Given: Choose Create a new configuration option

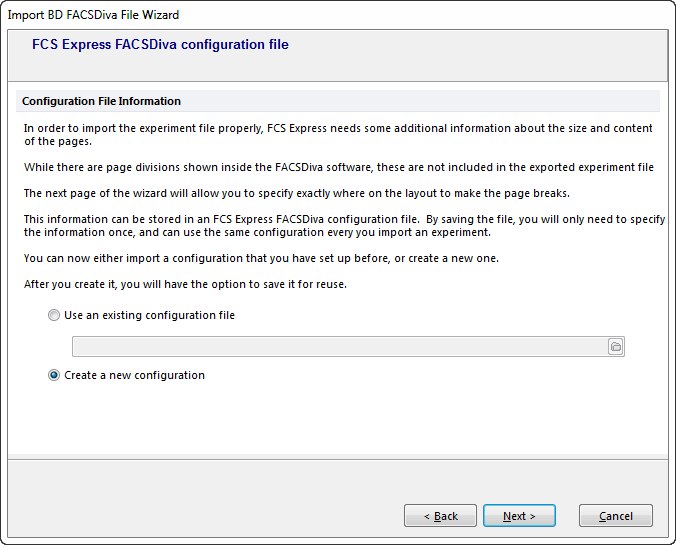Looking at the screenshot, I should coord(54,375).
